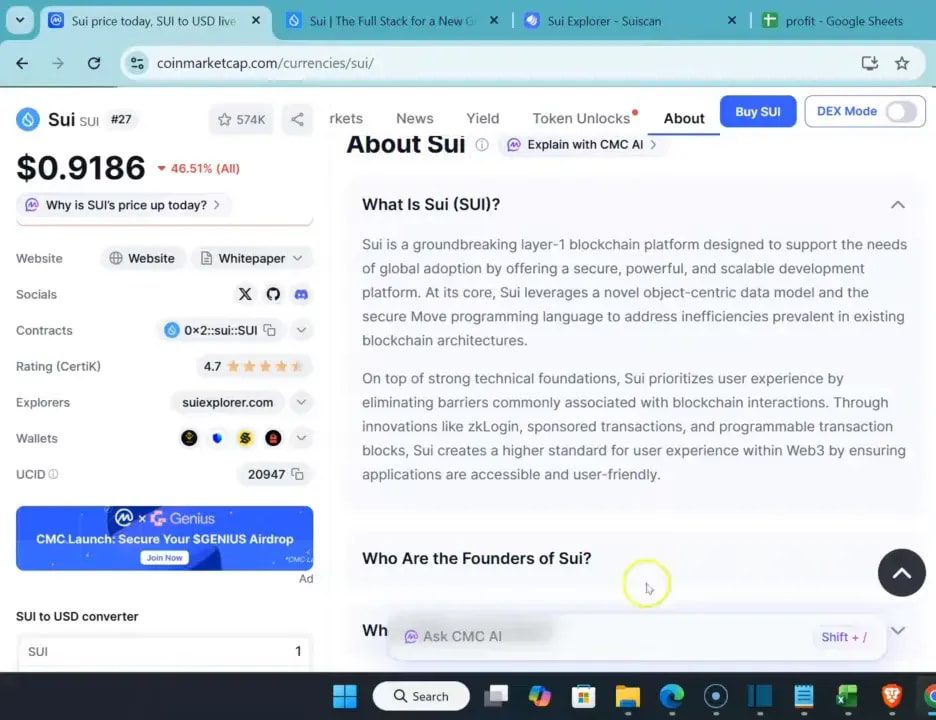936x720 pixels.
Task: Collapse the What Is Sui (SUI)? section
Action: (897, 205)
